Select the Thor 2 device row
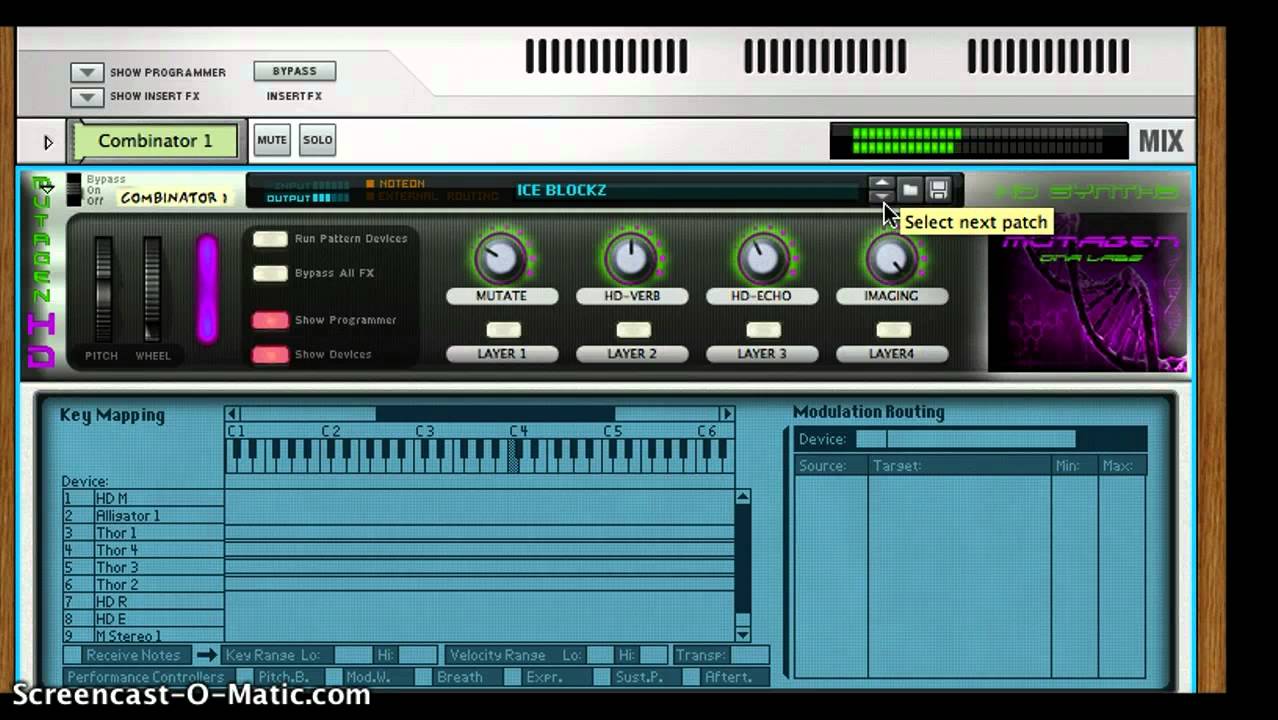Screen dimensions: 1278x720 tap(143, 584)
